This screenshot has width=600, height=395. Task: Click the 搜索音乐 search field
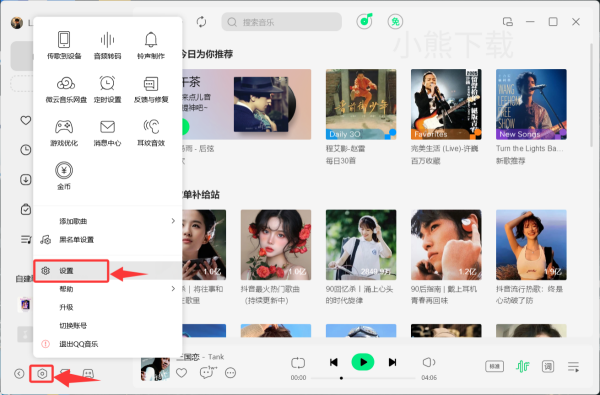[x=282, y=22]
